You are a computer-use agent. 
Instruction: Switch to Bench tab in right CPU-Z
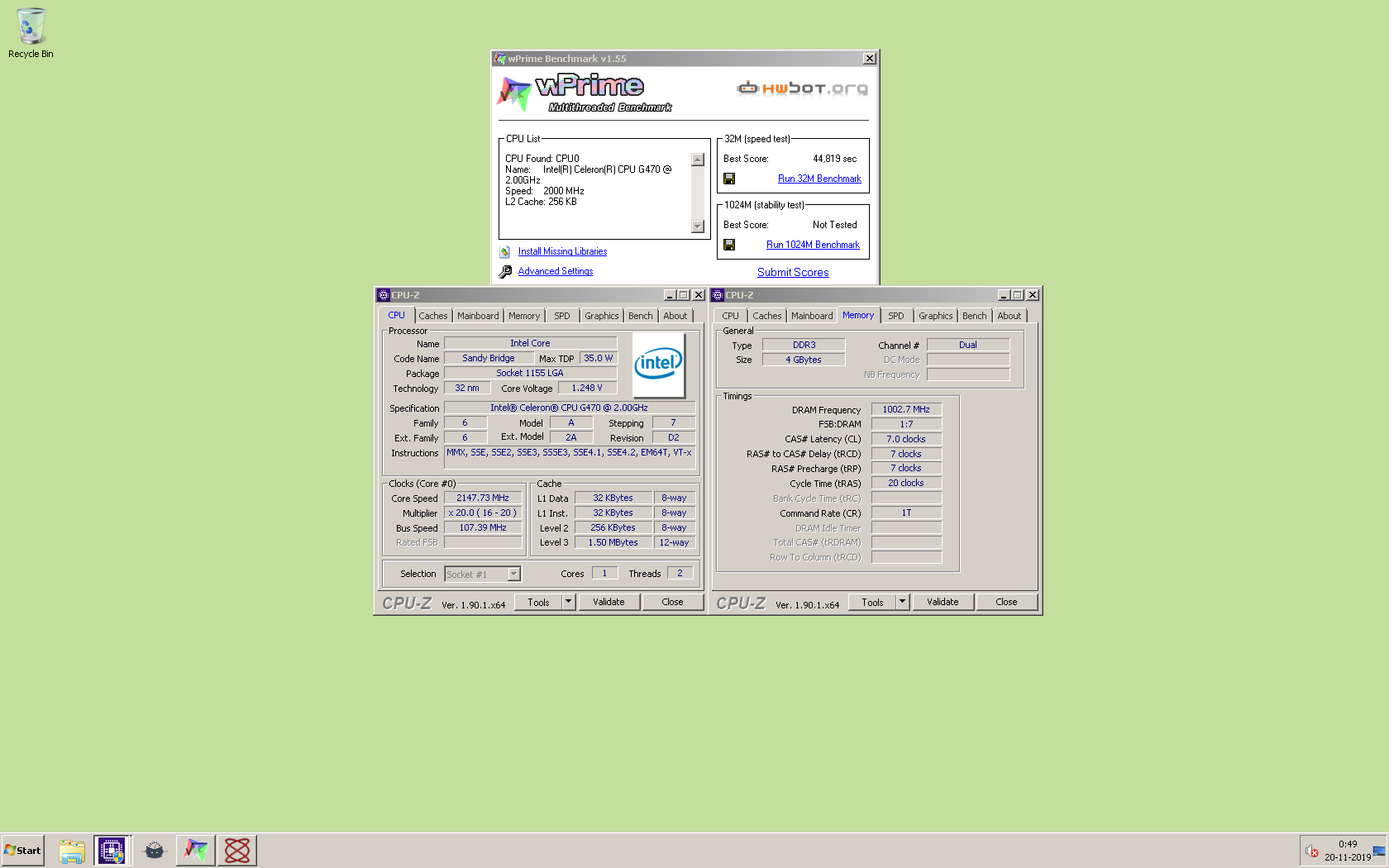[x=974, y=316]
